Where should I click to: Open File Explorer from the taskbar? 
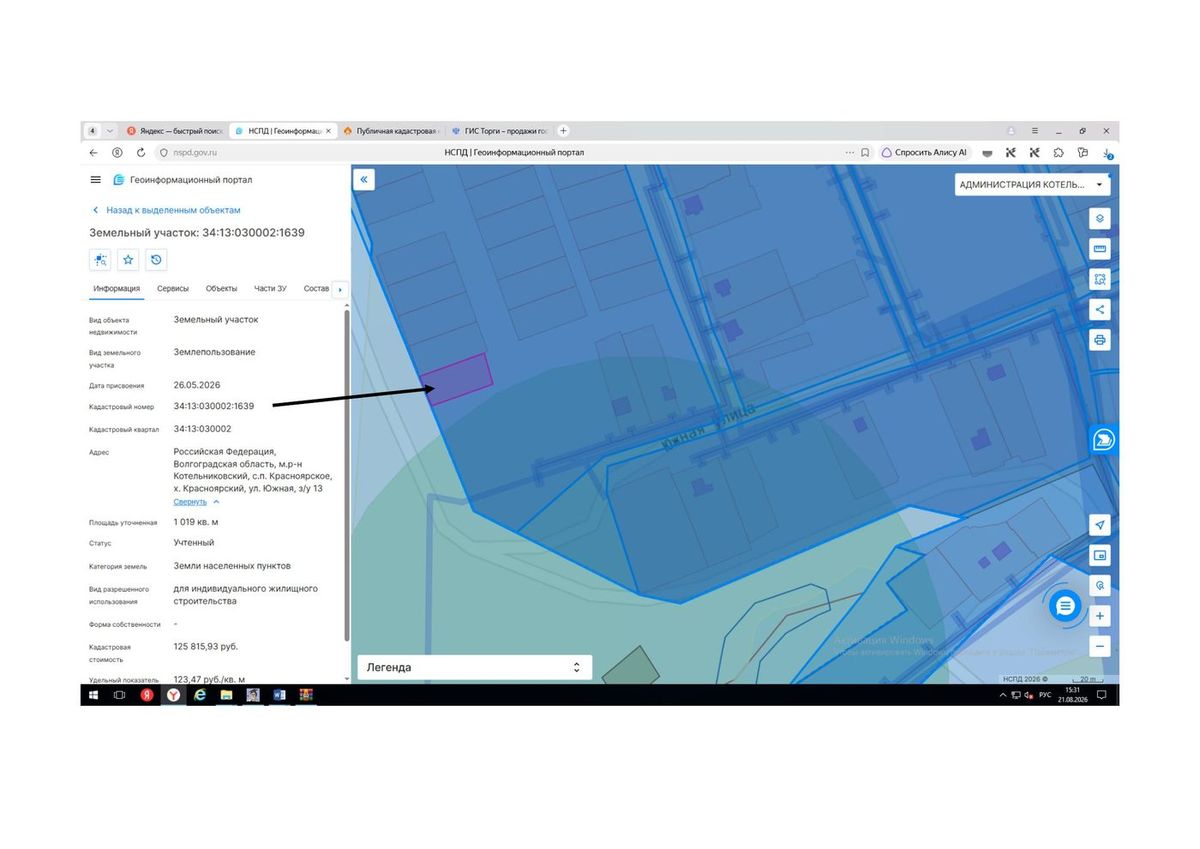tap(226, 694)
